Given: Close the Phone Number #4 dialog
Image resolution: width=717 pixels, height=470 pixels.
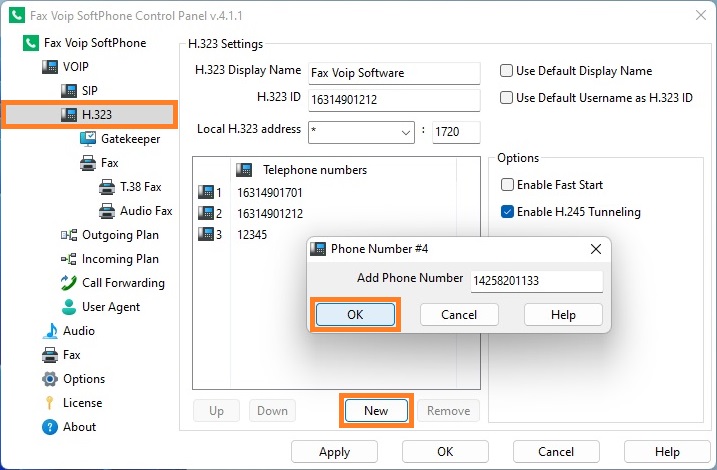Looking at the screenshot, I should tap(596, 249).
